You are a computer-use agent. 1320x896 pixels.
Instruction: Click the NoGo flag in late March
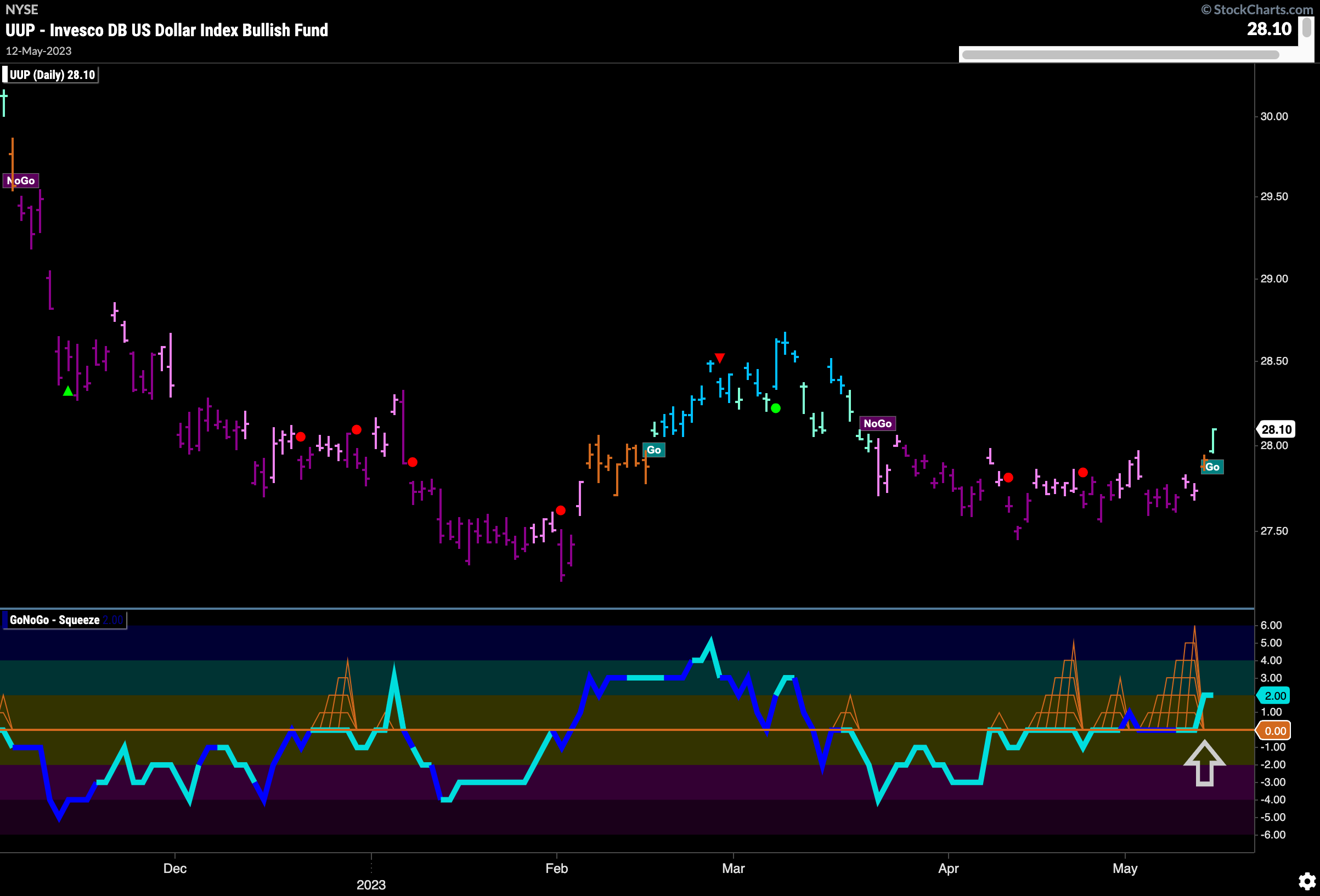coord(878,423)
